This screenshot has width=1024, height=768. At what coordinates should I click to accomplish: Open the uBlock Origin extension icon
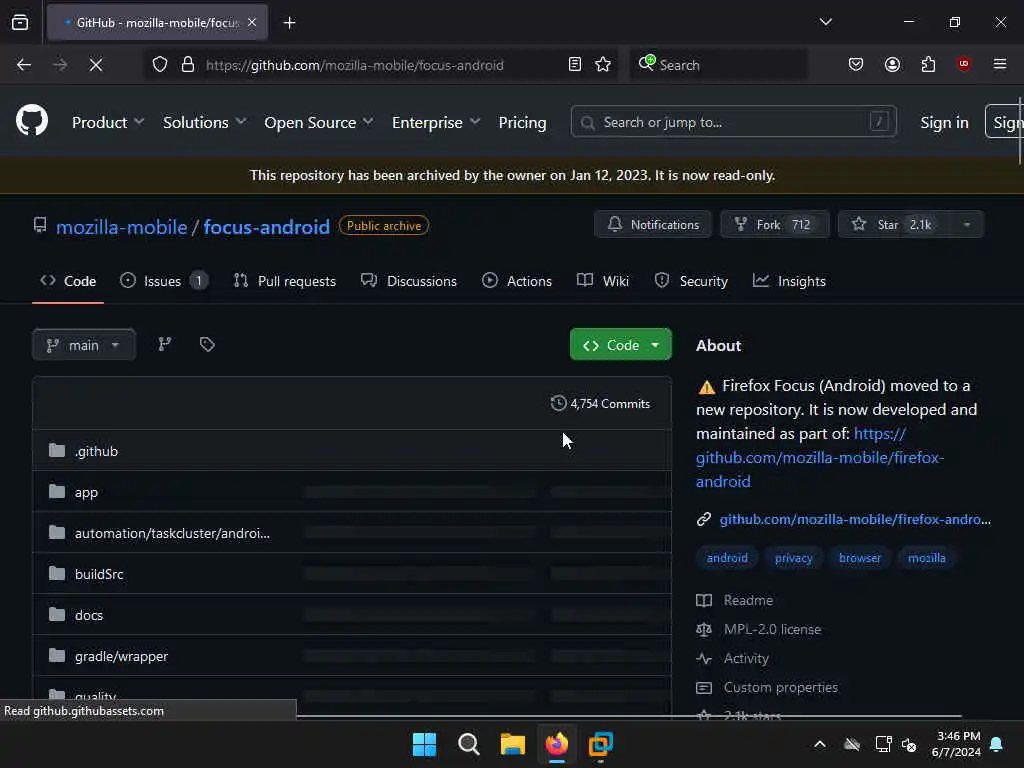(964, 64)
